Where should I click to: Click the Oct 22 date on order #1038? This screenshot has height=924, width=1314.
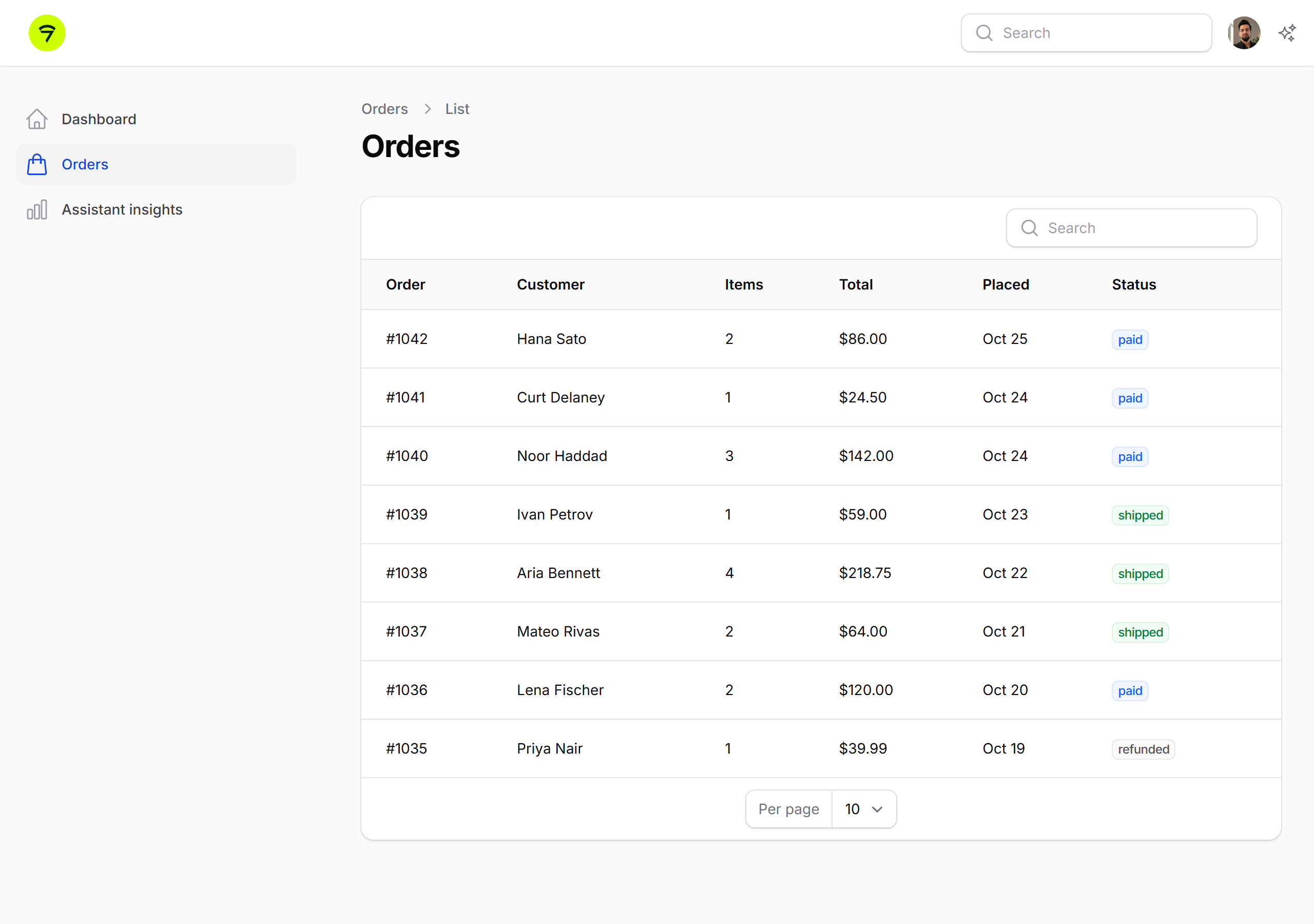tap(1005, 572)
